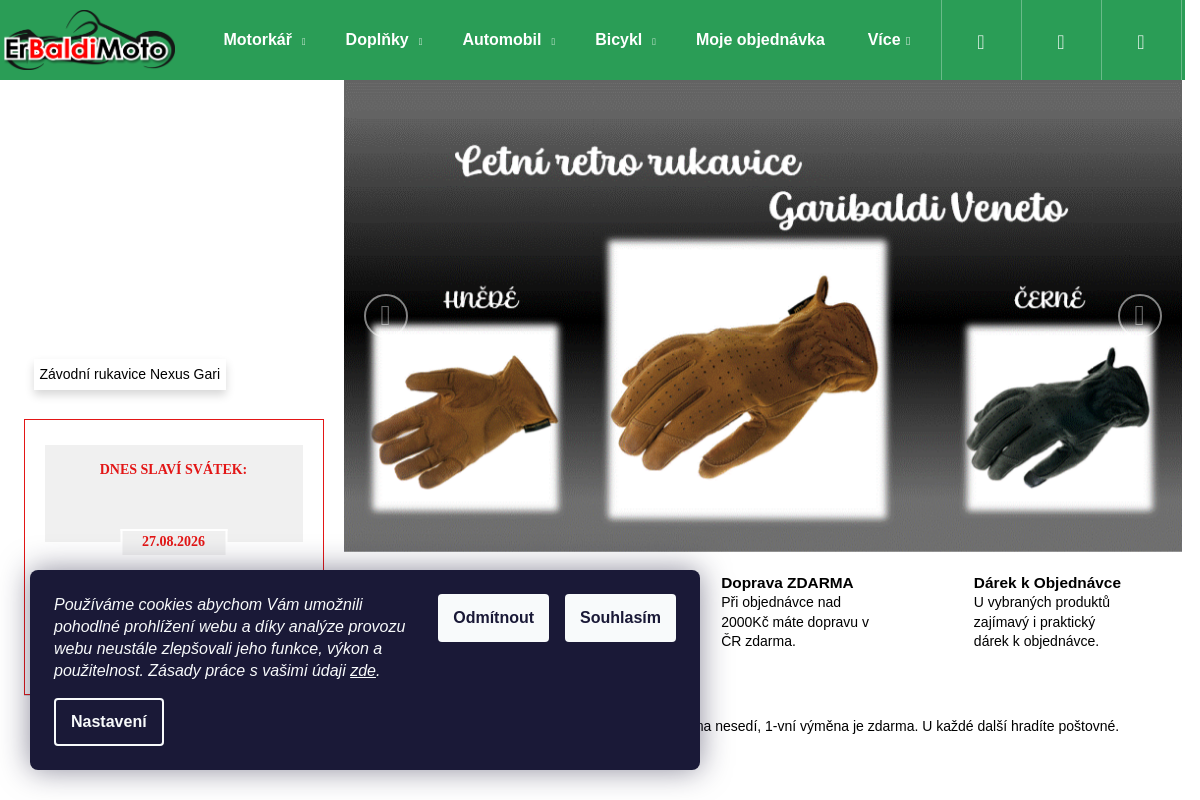
Task: Open the Moje objednávka page
Action: point(760,40)
